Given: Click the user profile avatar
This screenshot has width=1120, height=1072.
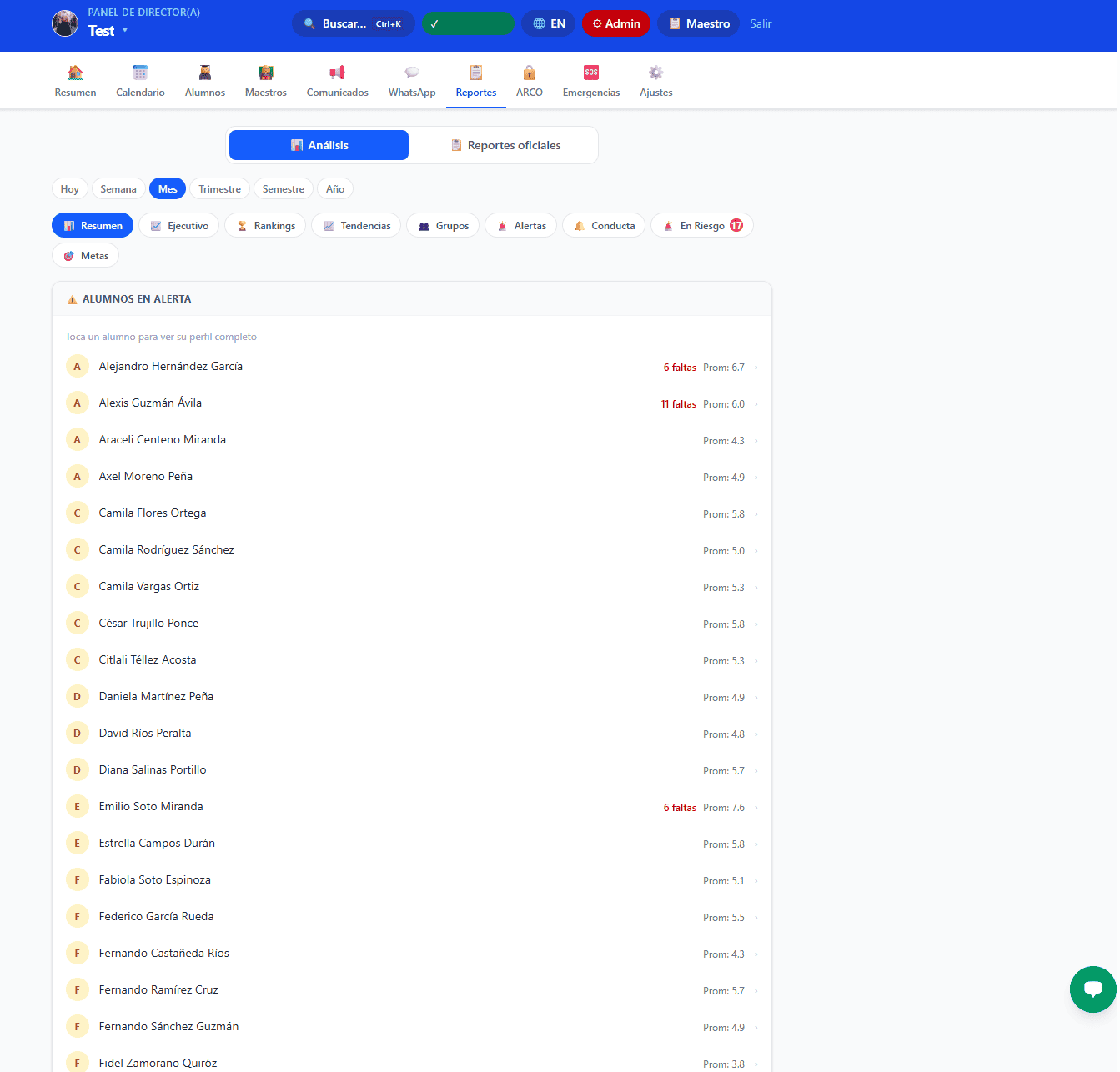Looking at the screenshot, I should [65, 23].
